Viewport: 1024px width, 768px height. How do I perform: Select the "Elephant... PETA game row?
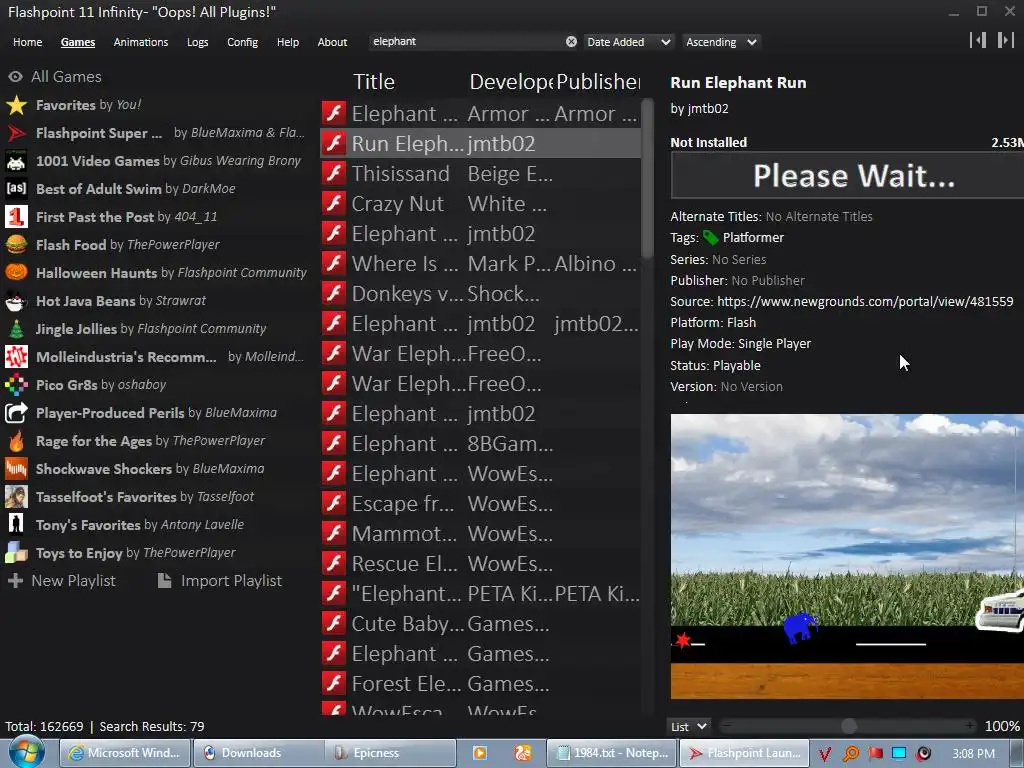(x=481, y=594)
